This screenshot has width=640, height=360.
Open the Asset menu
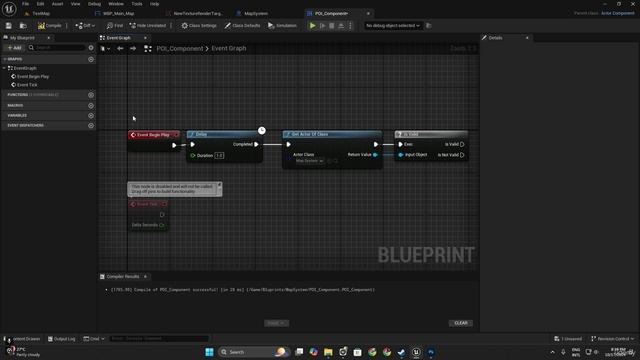57,4
